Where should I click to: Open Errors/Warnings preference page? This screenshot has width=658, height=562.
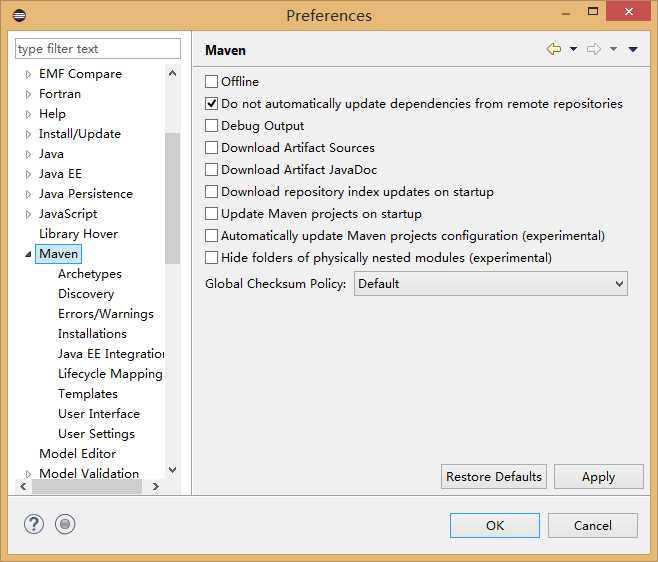point(106,314)
